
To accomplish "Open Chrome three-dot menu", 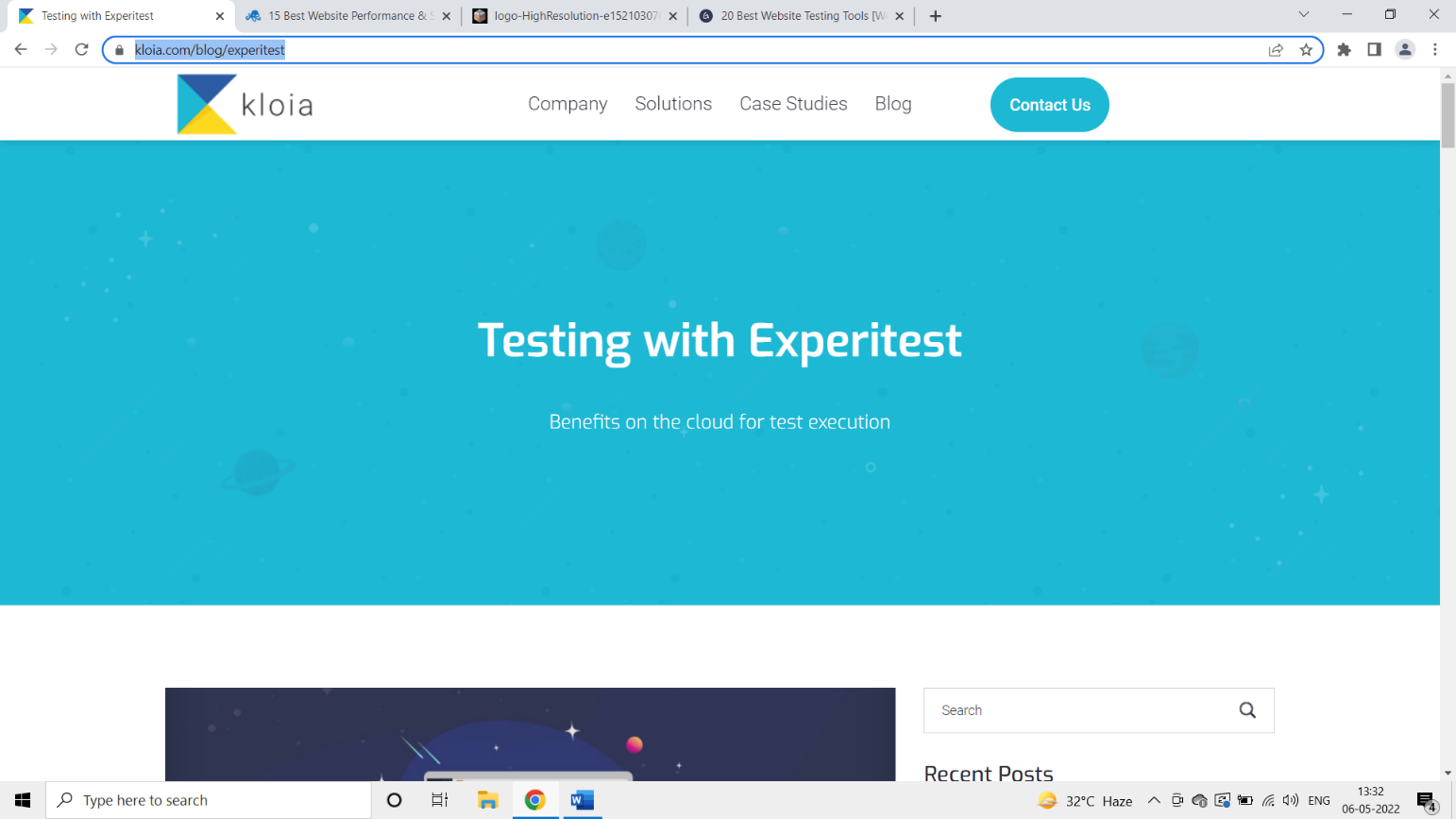I will click(1435, 50).
